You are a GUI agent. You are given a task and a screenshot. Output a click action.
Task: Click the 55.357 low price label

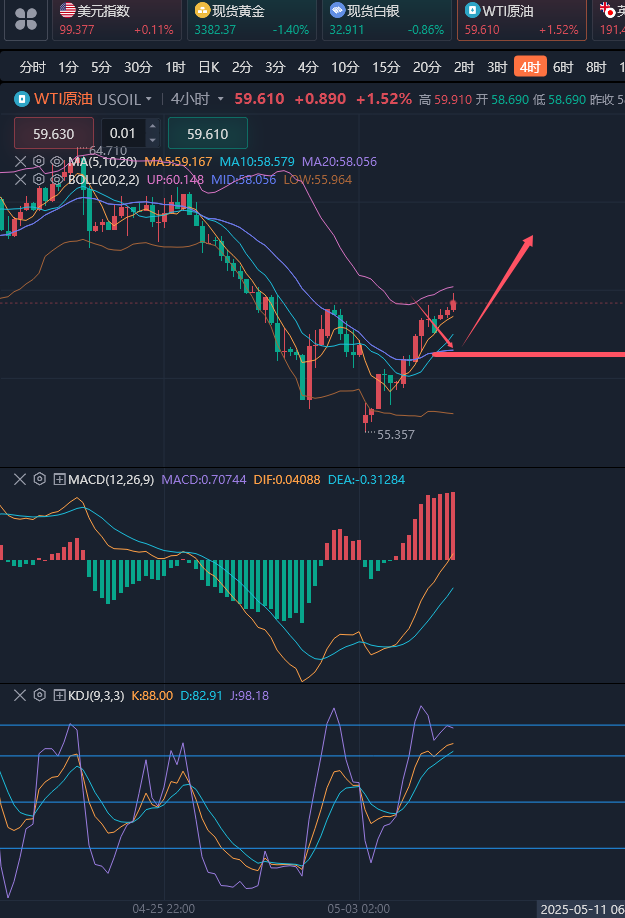pyautogui.click(x=396, y=435)
